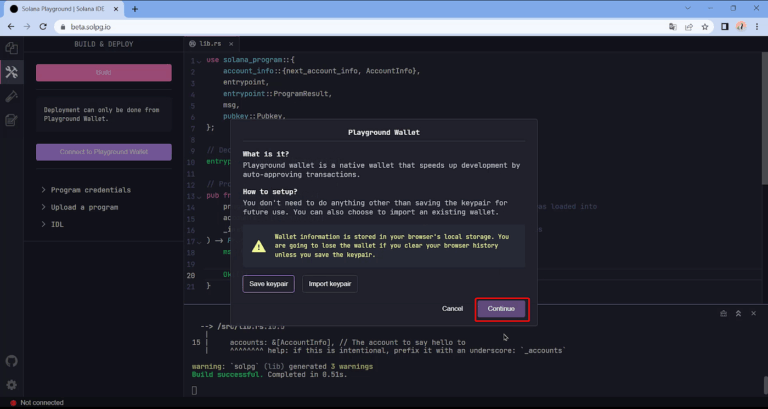Click the editor vertical scrollbar

click(x=765, y=119)
